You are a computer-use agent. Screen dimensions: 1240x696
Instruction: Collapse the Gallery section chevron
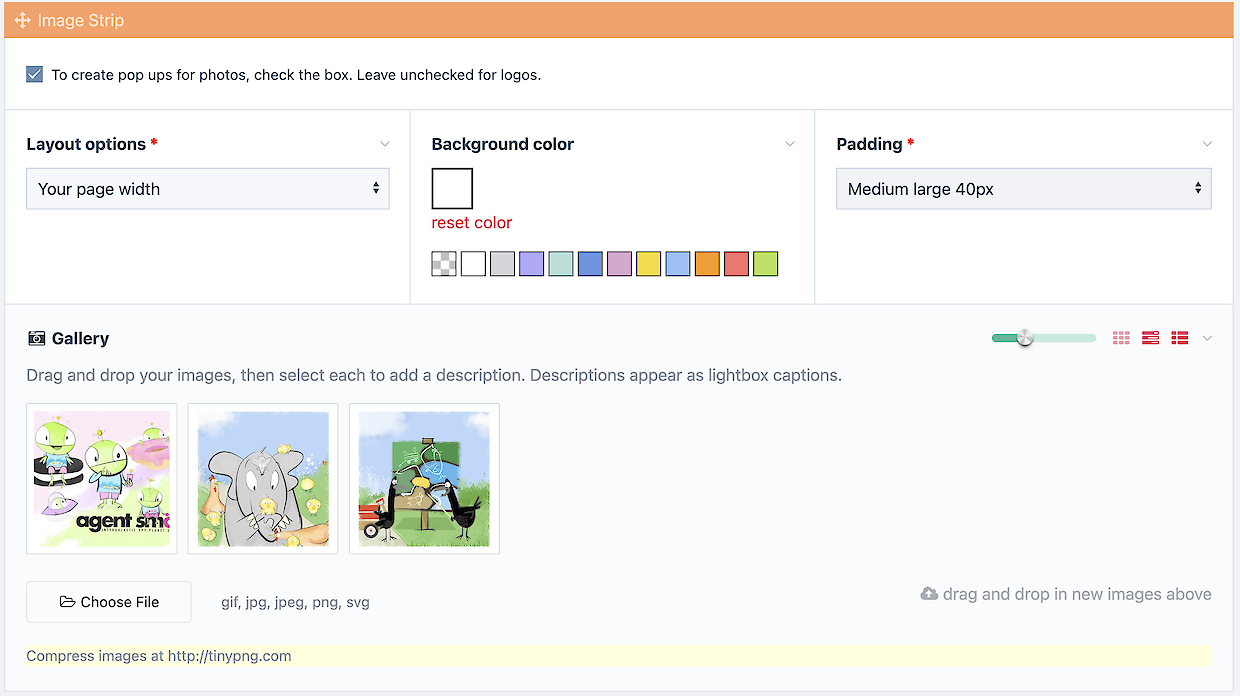[1207, 338]
